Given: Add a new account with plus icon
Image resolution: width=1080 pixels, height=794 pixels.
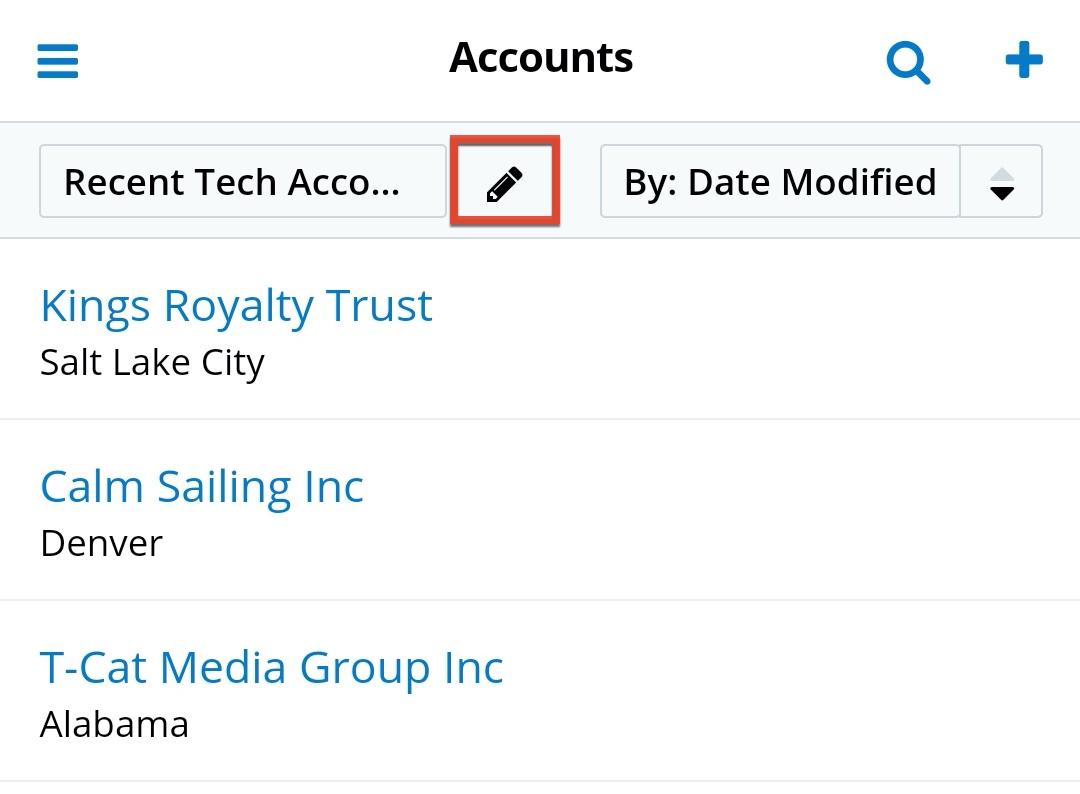Looking at the screenshot, I should [1024, 61].
